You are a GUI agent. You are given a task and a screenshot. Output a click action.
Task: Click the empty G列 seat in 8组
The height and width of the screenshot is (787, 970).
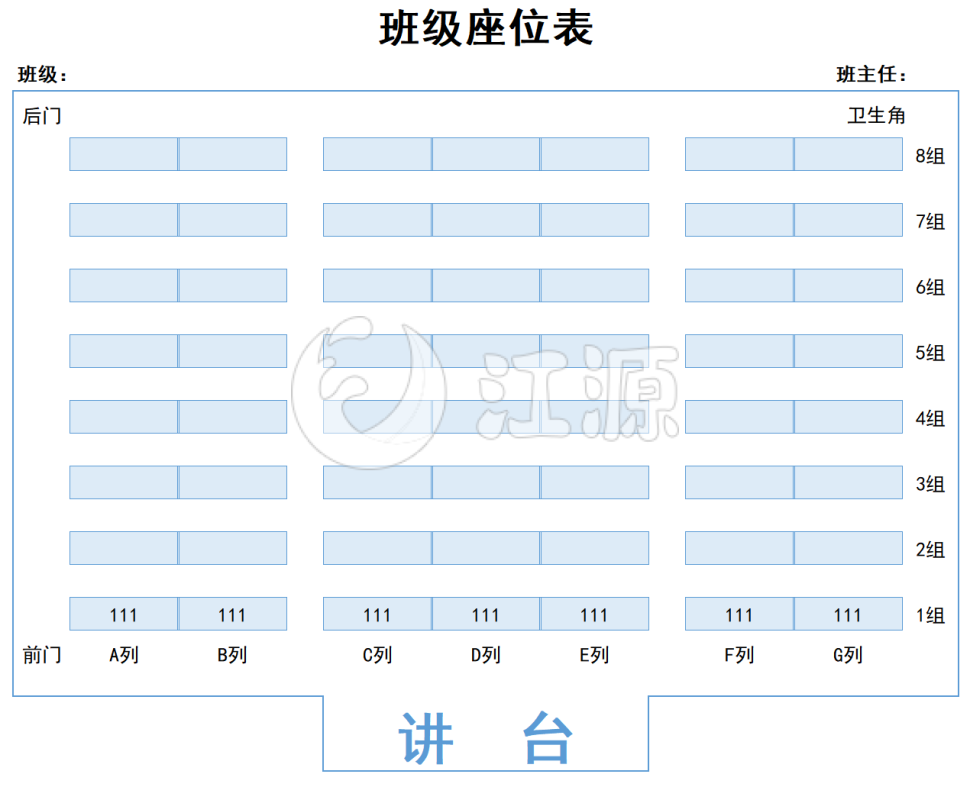click(848, 154)
